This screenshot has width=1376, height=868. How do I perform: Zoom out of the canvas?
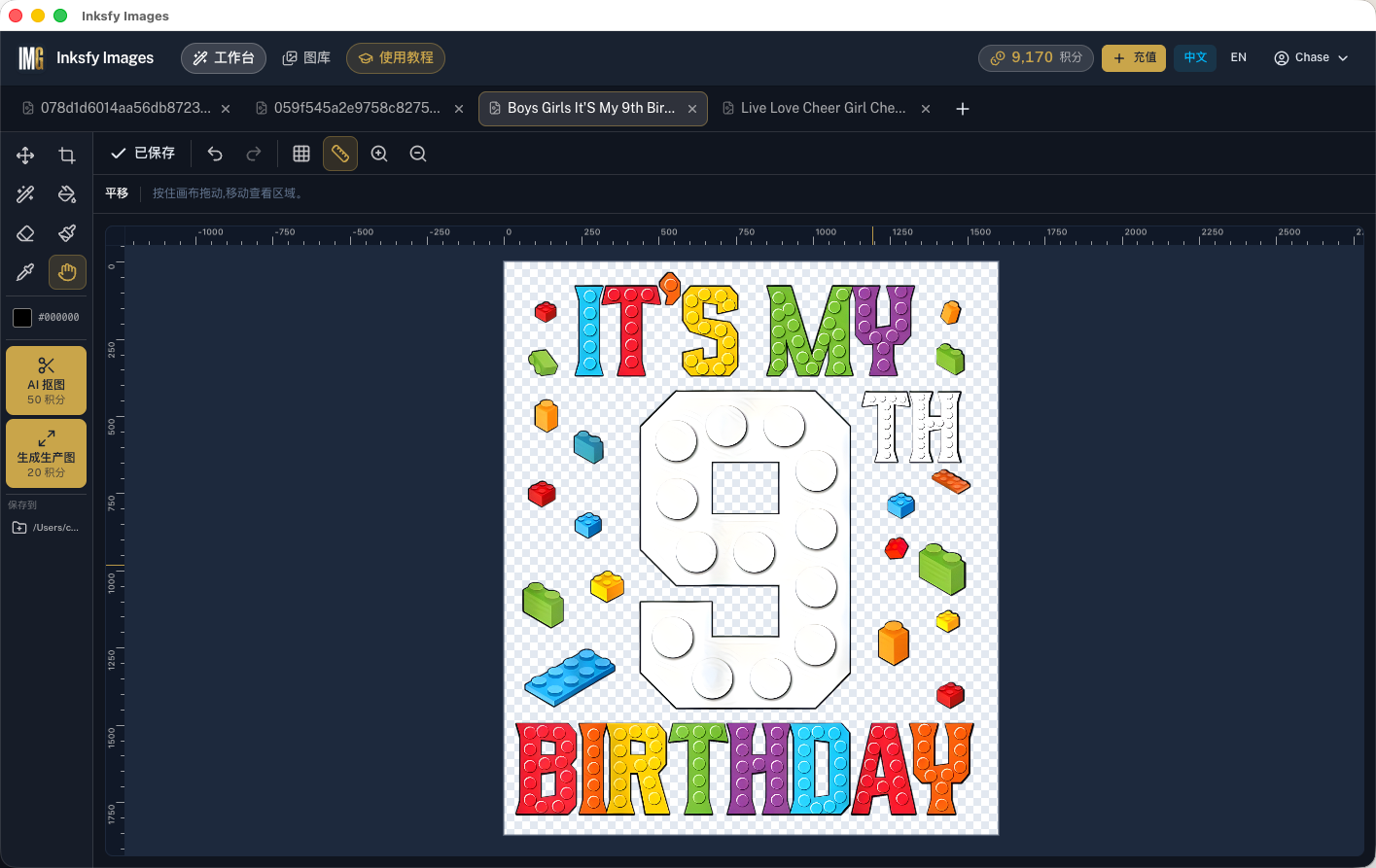[x=418, y=154]
